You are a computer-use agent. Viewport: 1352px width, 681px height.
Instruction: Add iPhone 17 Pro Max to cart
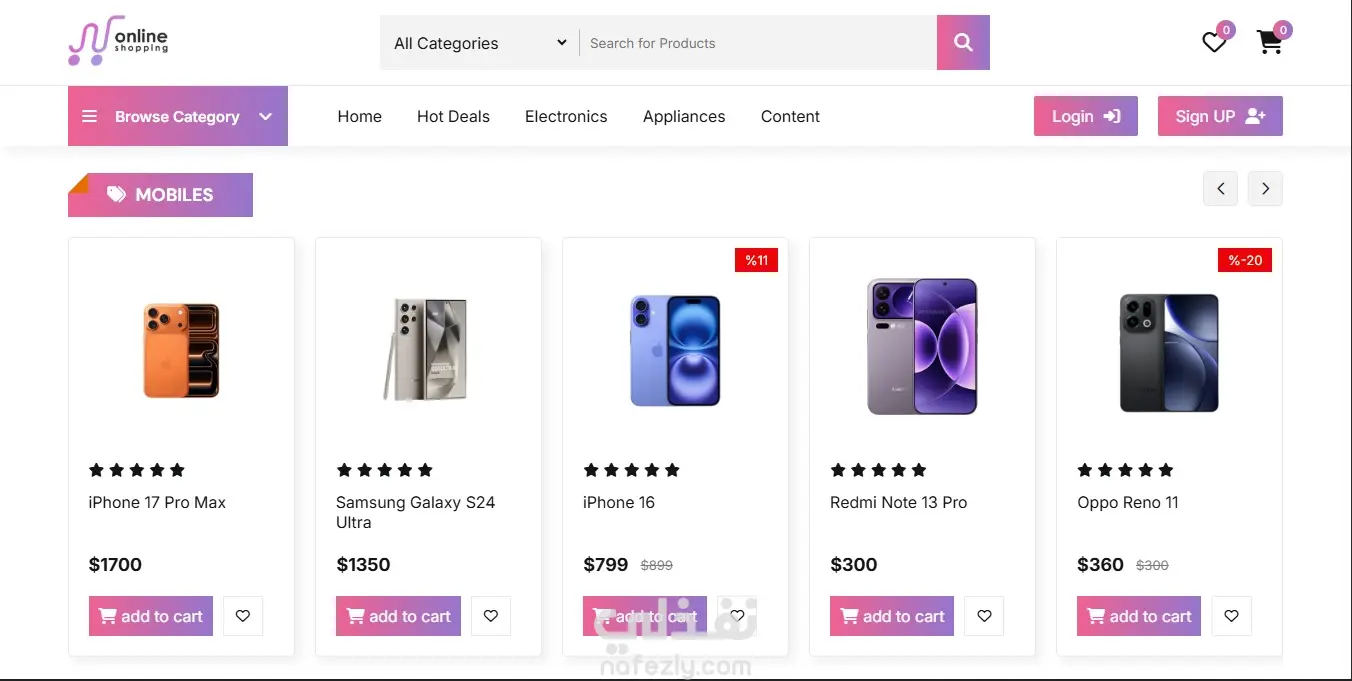click(151, 616)
